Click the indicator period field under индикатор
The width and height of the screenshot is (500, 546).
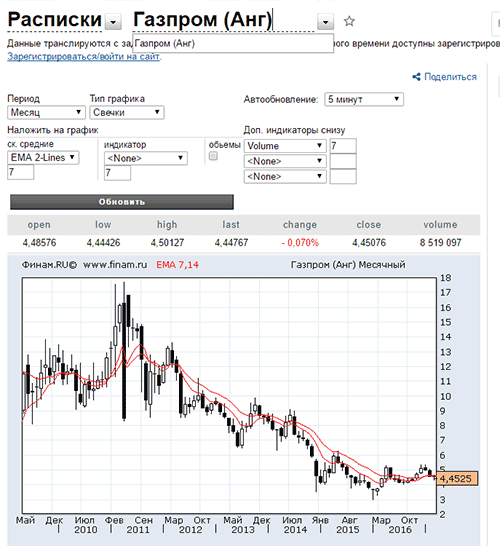[x=117, y=173]
